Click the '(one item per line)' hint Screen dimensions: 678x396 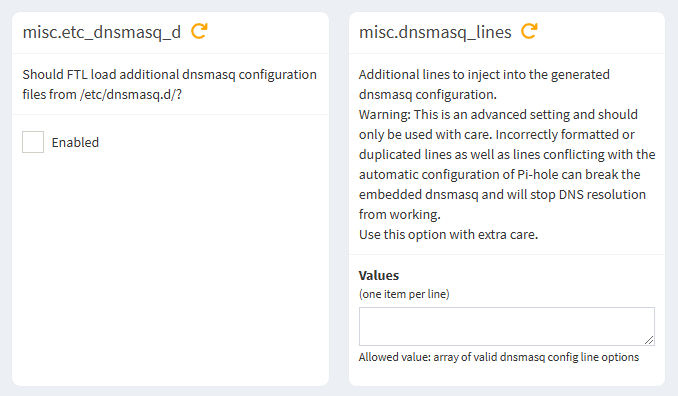click(404, 294)
